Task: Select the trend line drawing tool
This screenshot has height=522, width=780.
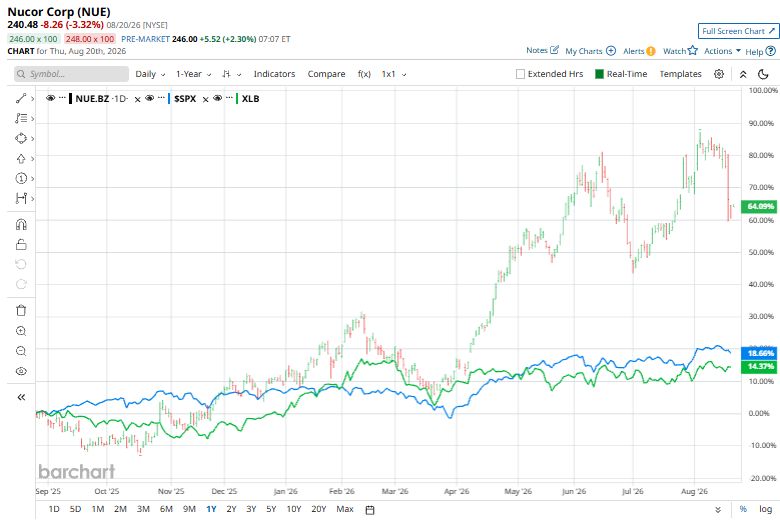Action: click(x=21, y=99)
